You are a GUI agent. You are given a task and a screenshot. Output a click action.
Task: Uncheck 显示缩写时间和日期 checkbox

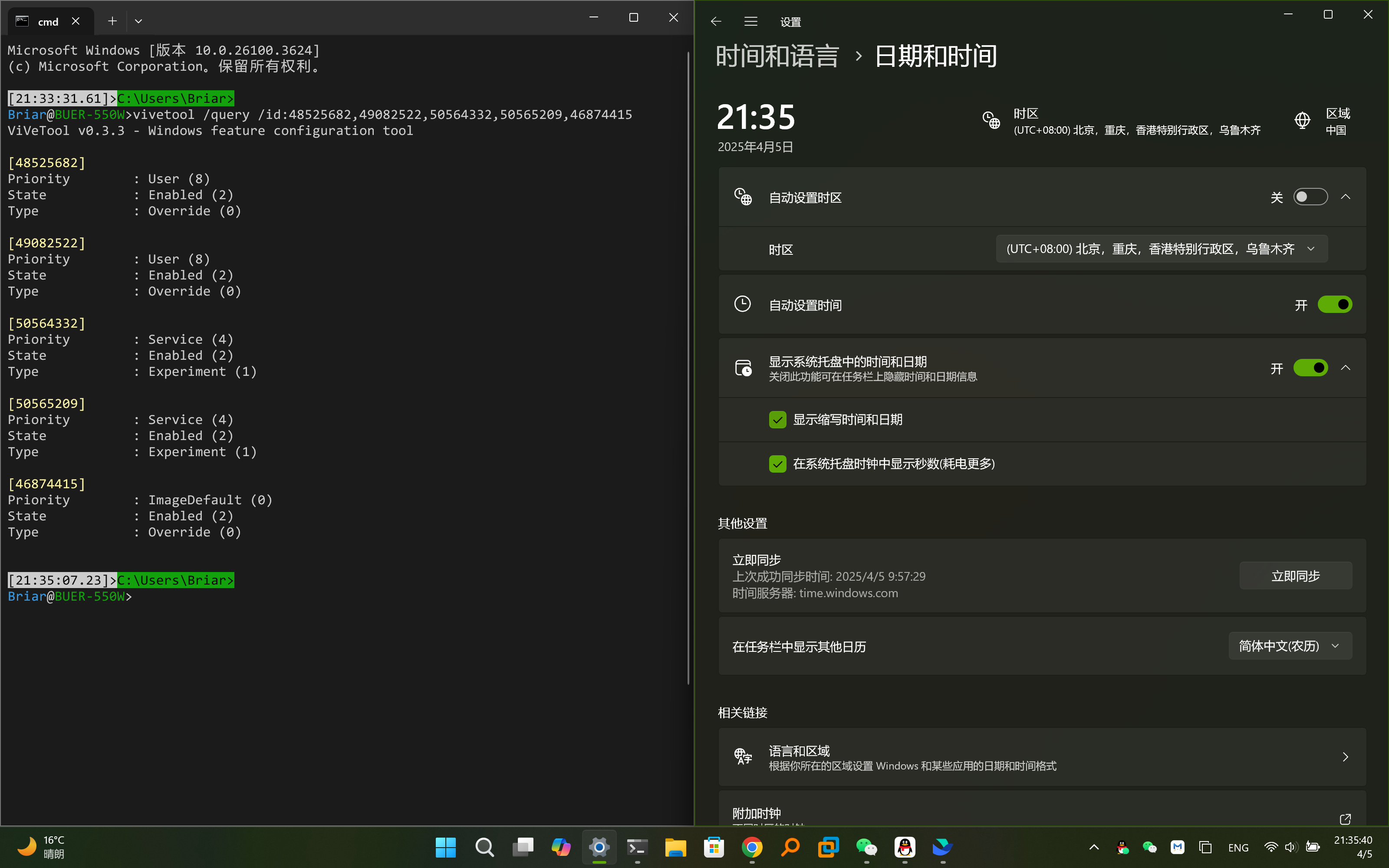tap(778, 420)
